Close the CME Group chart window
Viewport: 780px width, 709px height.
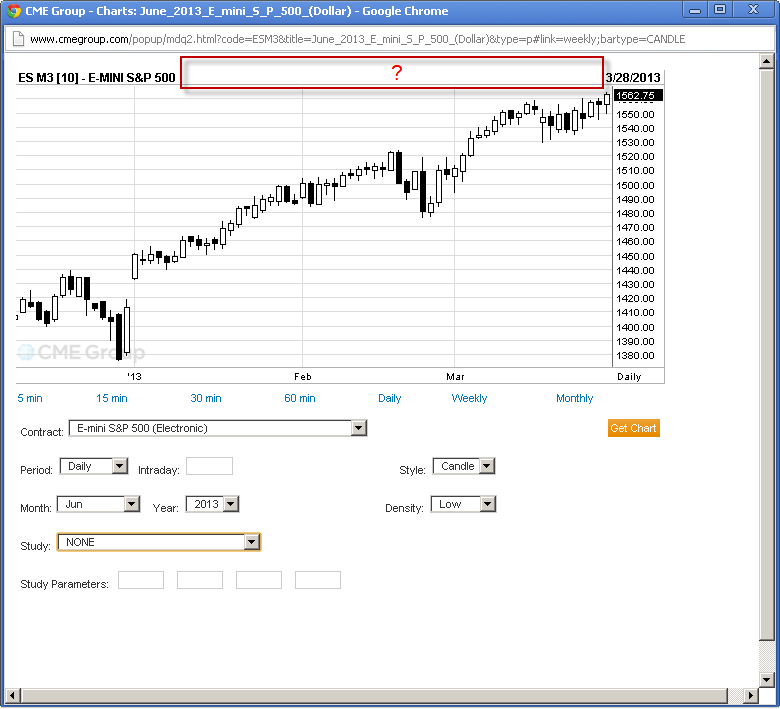[x=754, y=10]
